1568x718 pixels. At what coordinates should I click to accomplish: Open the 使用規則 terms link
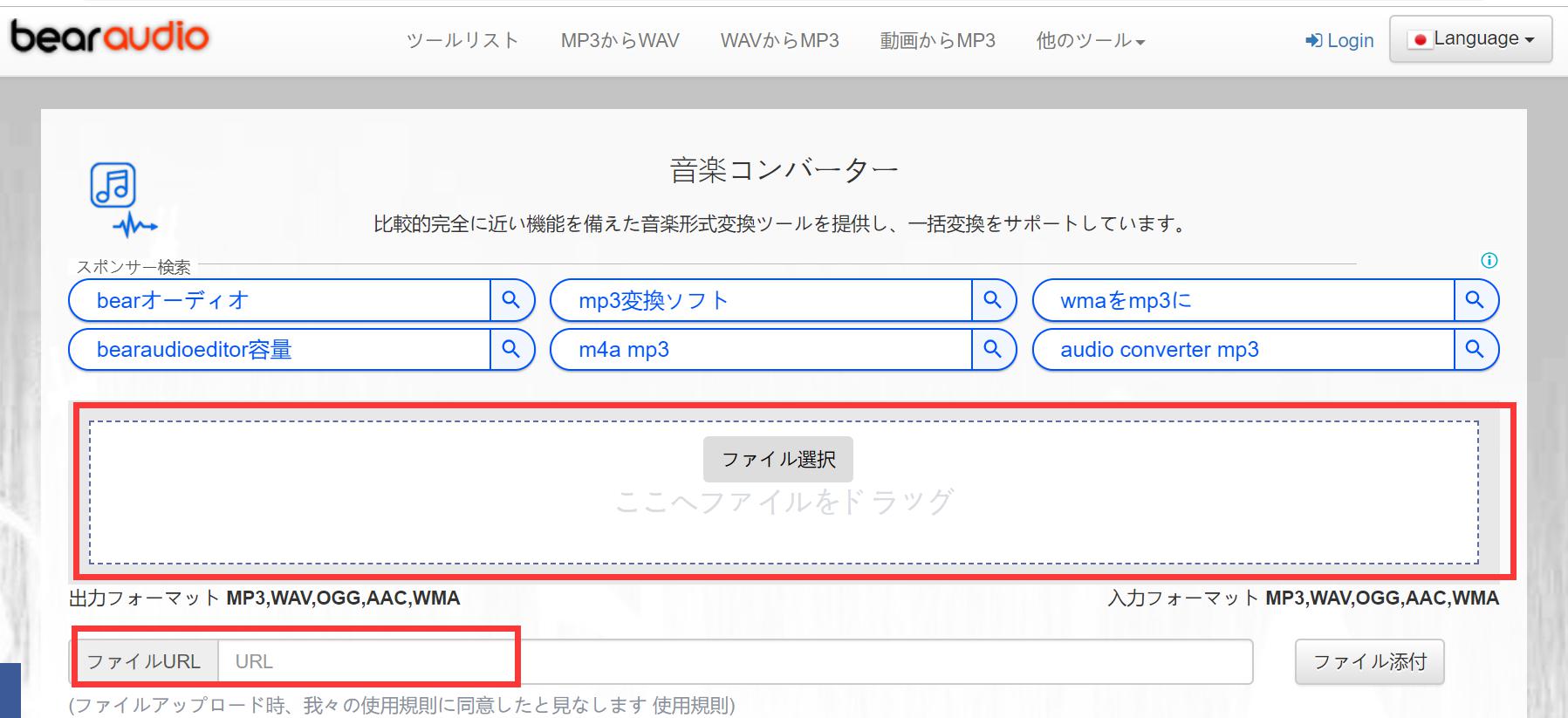689,705
